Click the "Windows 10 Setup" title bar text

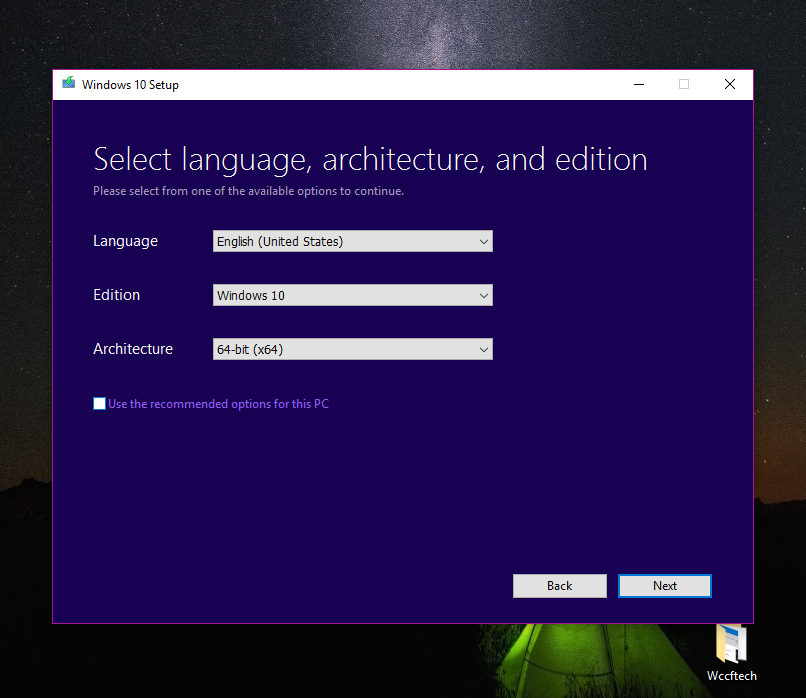pyautogui.click(x=130, y=85)
